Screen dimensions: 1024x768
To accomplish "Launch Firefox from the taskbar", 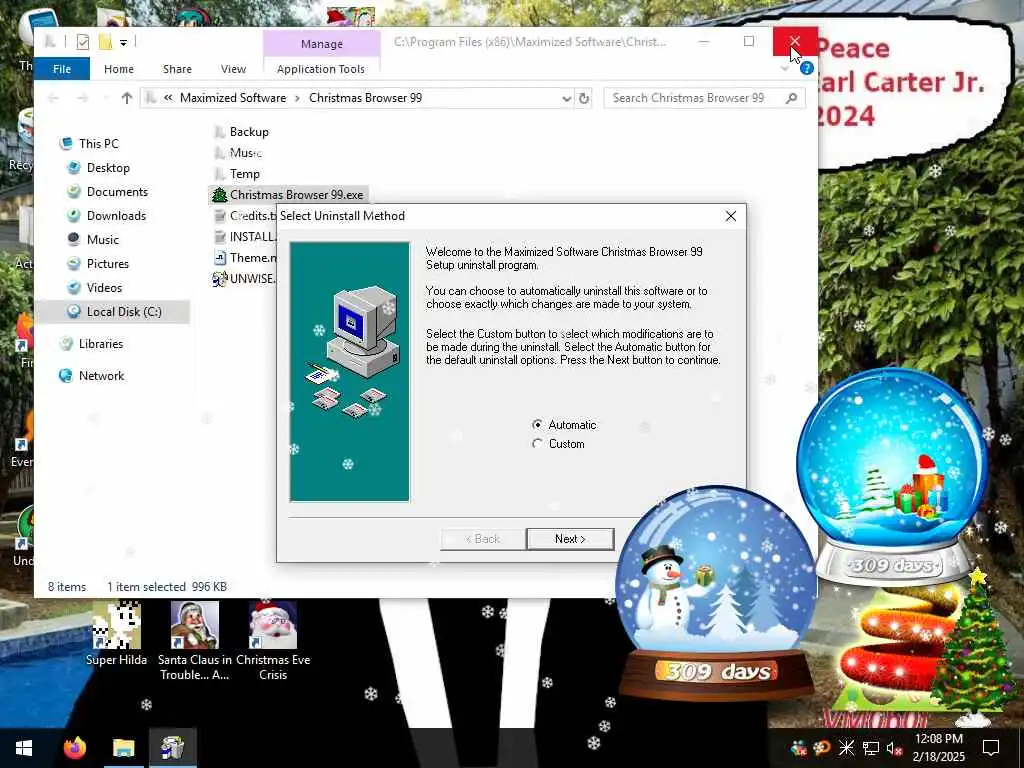I will click(75, 748).
